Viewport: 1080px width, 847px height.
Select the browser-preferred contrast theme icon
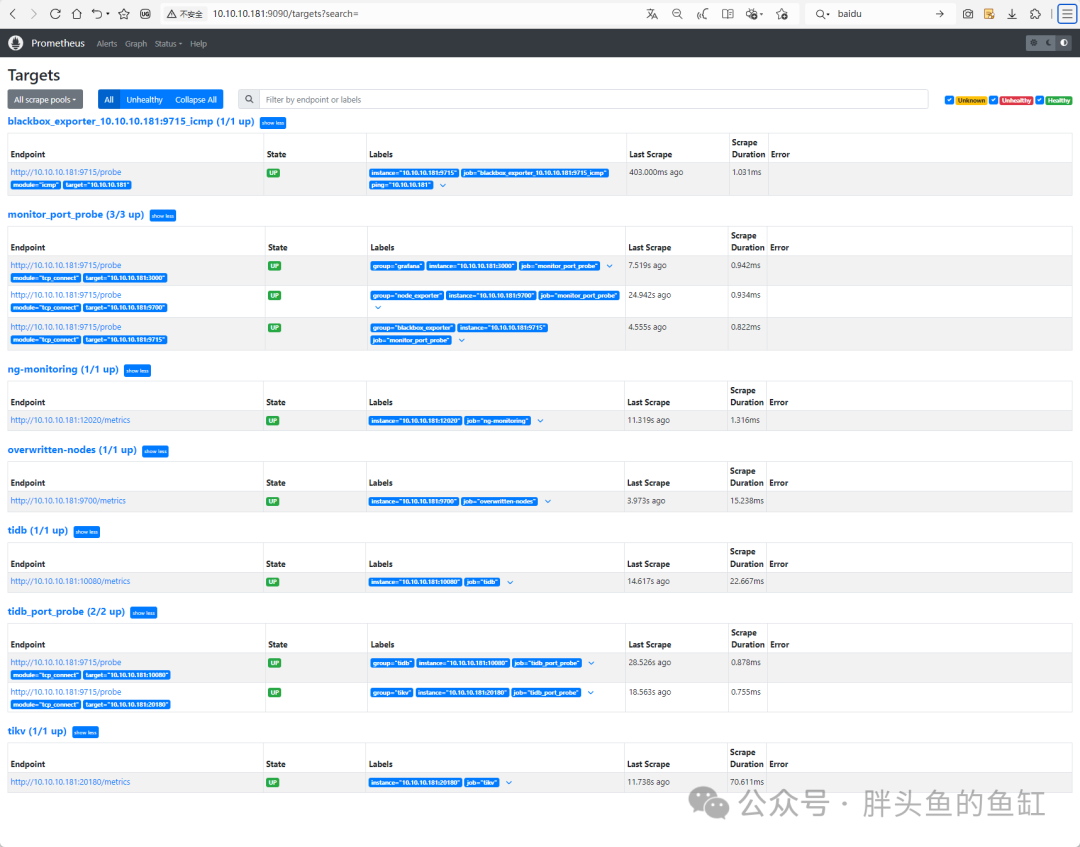point(1064,43)
